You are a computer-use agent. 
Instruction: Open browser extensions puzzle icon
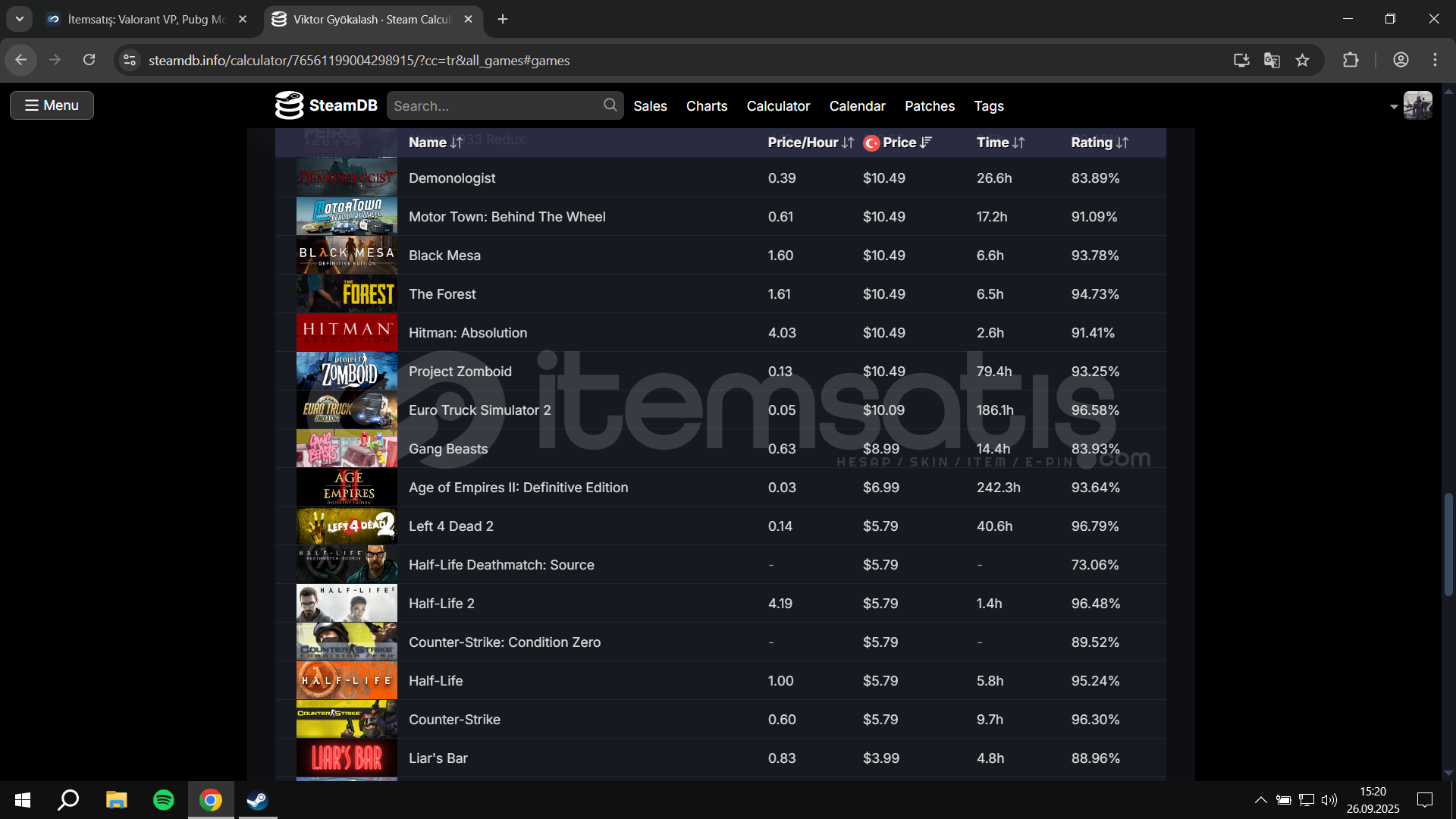pyautogui.click(x=1351, y=60)
